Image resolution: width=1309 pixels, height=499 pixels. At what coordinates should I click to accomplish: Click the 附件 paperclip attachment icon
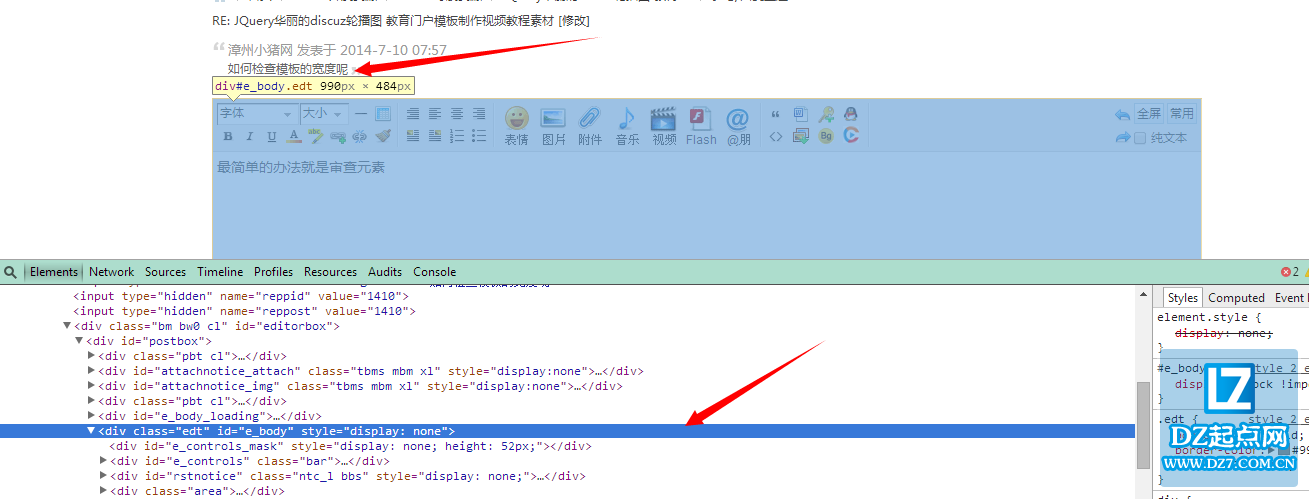tap(590, 126)
